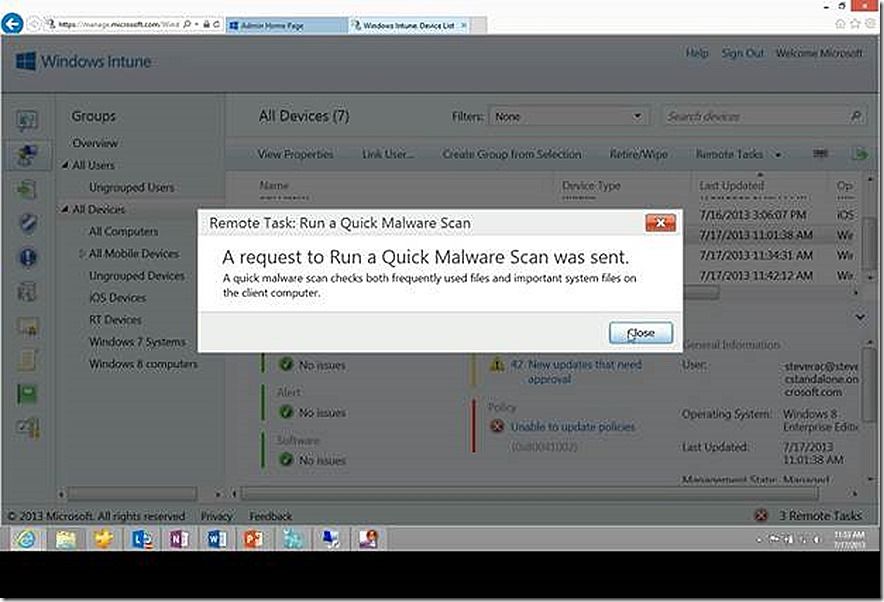Viewport: 884px width, 602px height.
Task: Collapse the All Users tree node
Action: [x=65, y=165]
